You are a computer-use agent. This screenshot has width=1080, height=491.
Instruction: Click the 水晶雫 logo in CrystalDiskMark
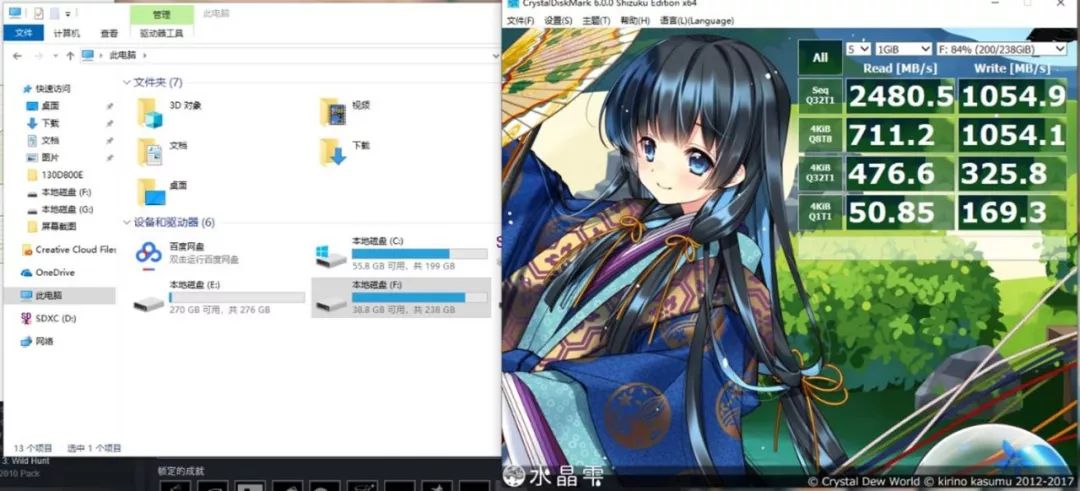tap(554, 476)
